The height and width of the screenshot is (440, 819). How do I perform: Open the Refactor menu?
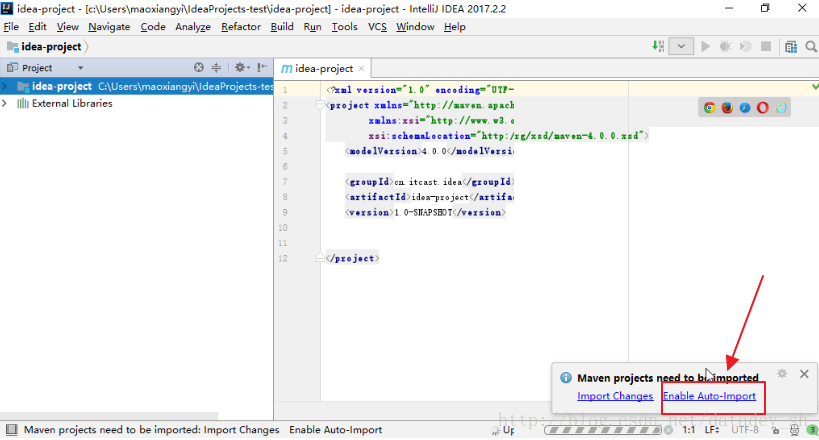coord(241,27)
